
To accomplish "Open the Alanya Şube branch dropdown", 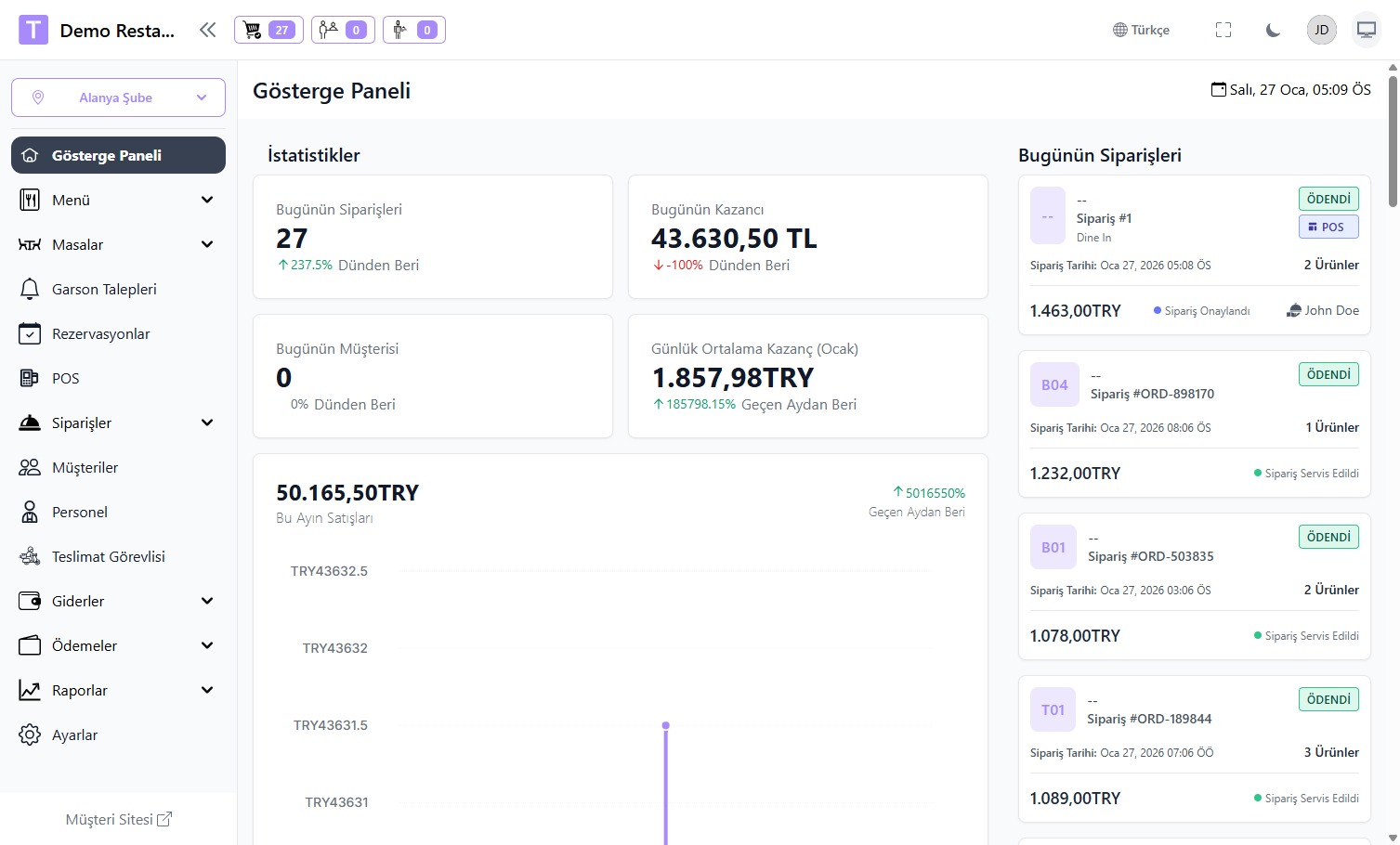I will [118, 97].
